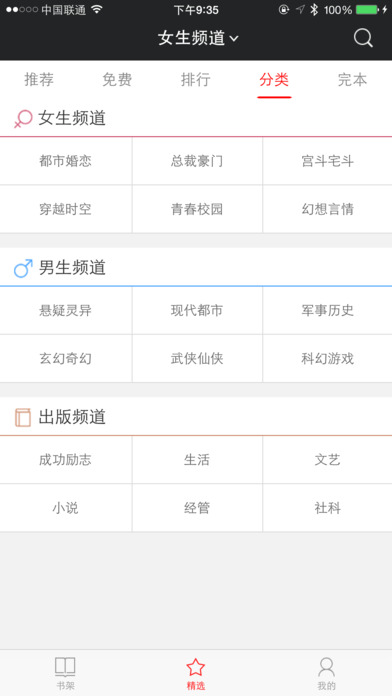Screen dimensions: 392x696
Task: Switch to the 推荐 tab
Action: 39,80
